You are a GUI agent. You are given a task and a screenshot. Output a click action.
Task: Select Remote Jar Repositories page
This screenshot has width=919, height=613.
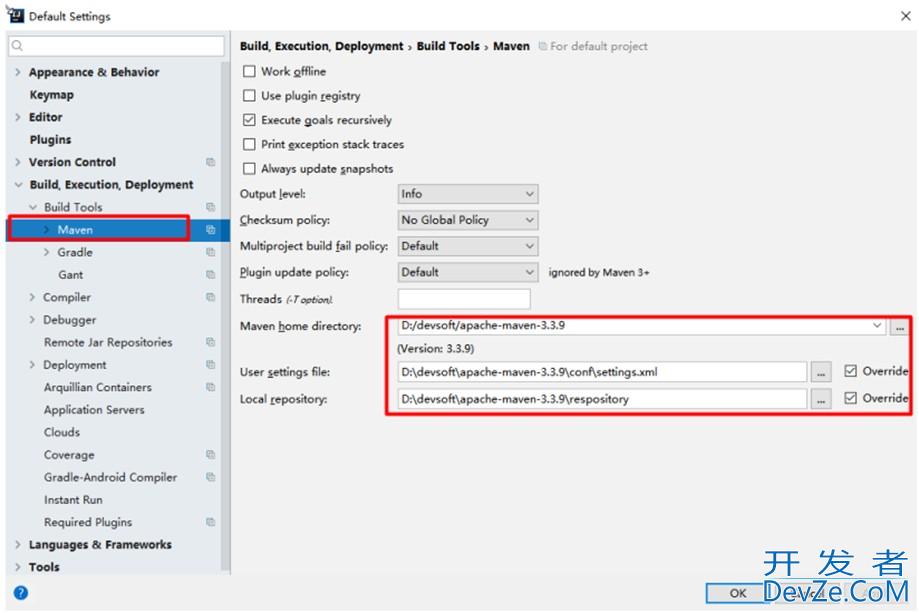coord(108,342)
